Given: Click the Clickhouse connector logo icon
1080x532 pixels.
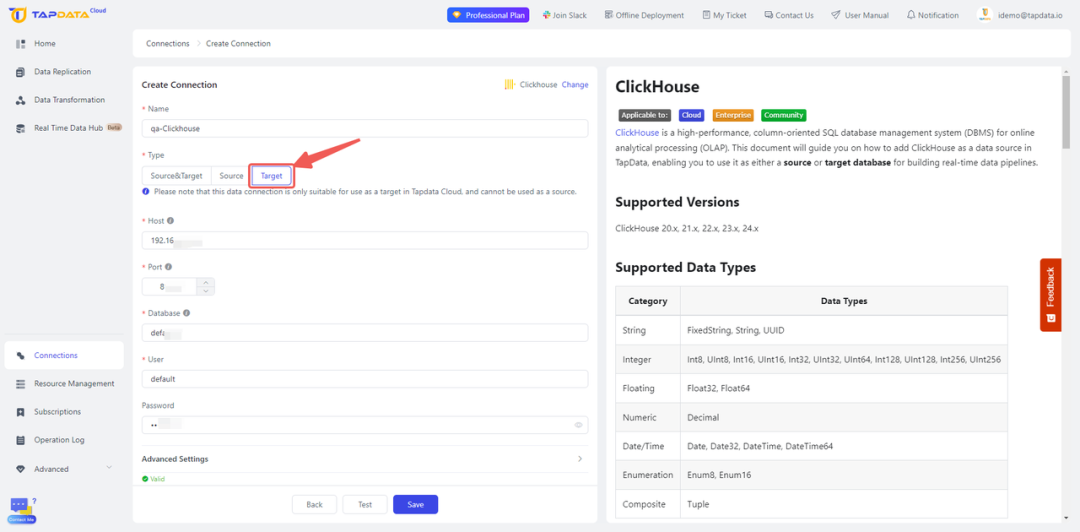Looking at the screenshot, I should (510, 85).
